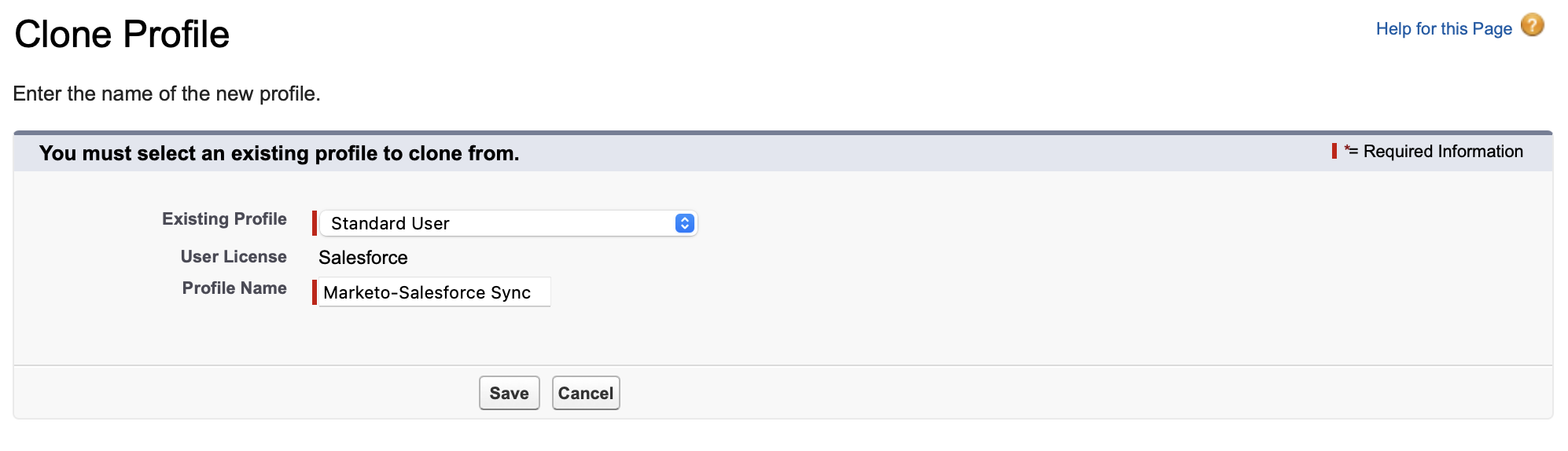
Task: Click the Clone Profile page heading
Action: (x=122, y=35)
